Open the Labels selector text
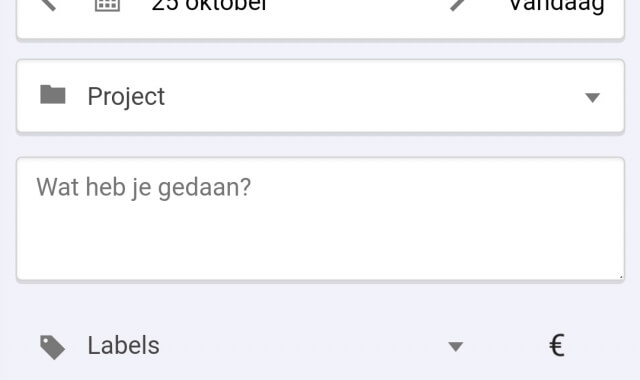The width and height of the screenshot is (640, 380). [123, 345]
